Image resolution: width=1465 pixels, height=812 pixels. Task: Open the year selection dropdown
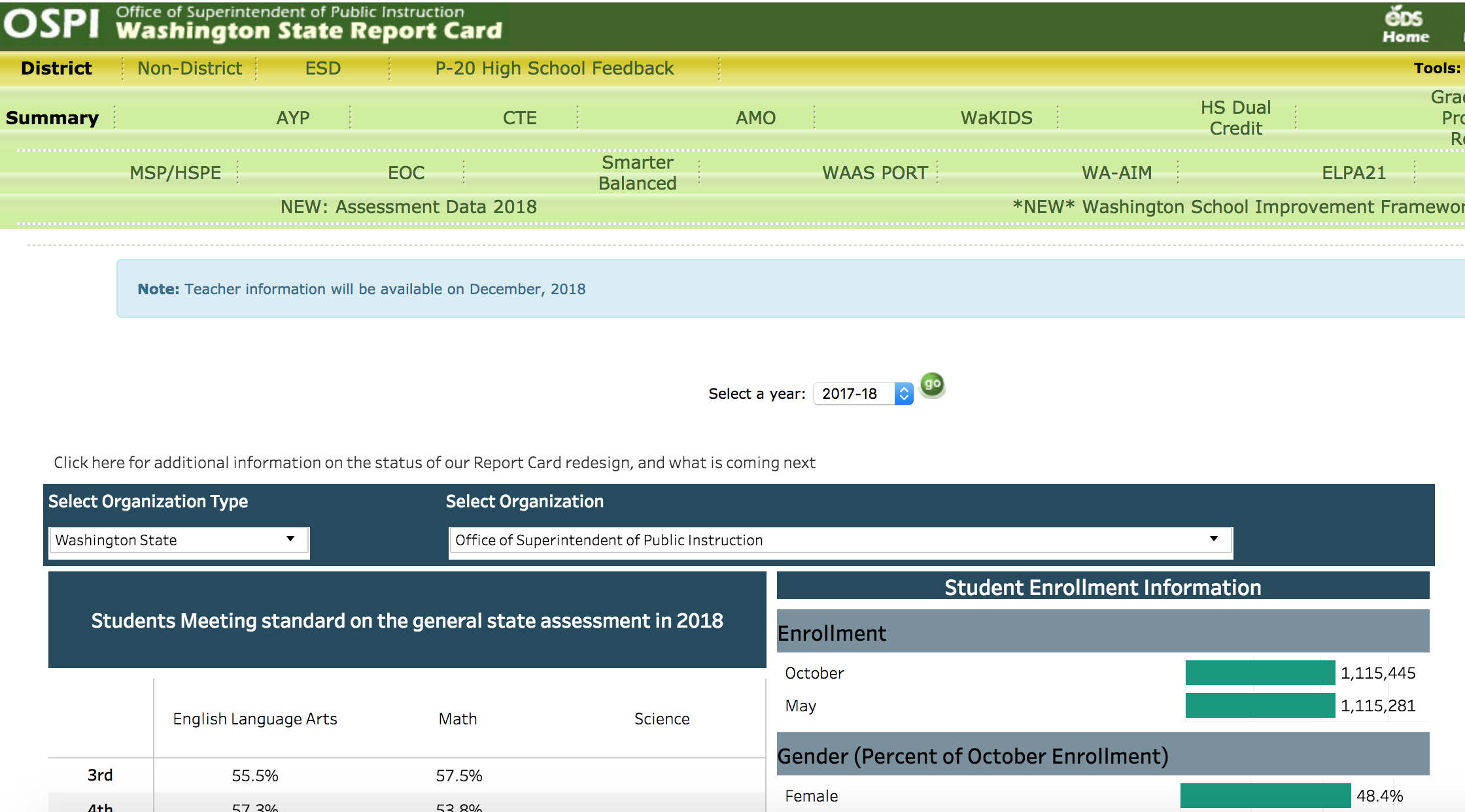tap(863, 394)
